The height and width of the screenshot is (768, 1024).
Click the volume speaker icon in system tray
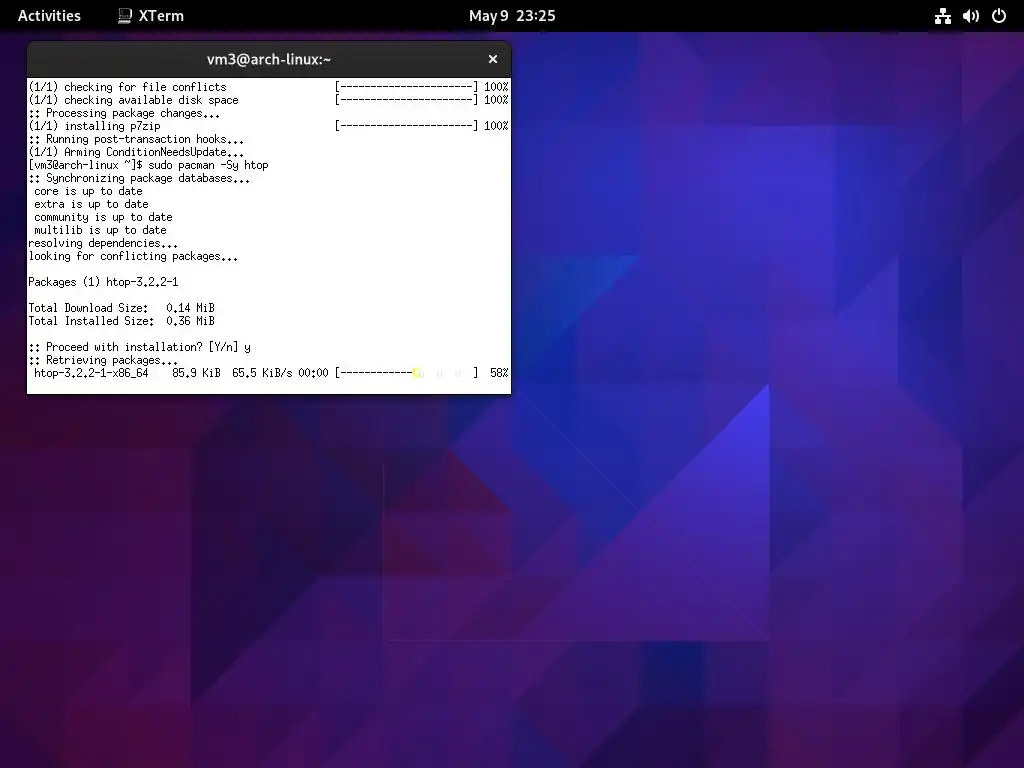tap(970, 16)
